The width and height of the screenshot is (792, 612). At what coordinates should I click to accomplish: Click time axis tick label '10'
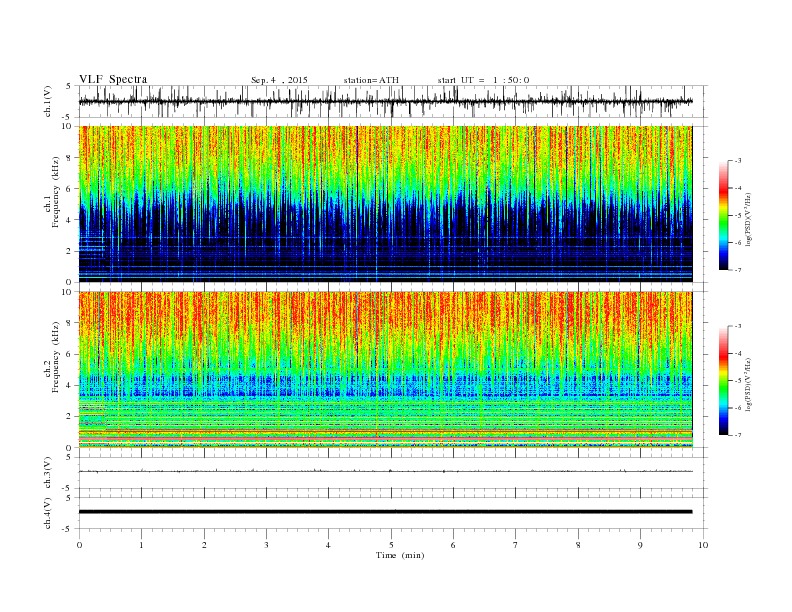click(x=703, y=545)
